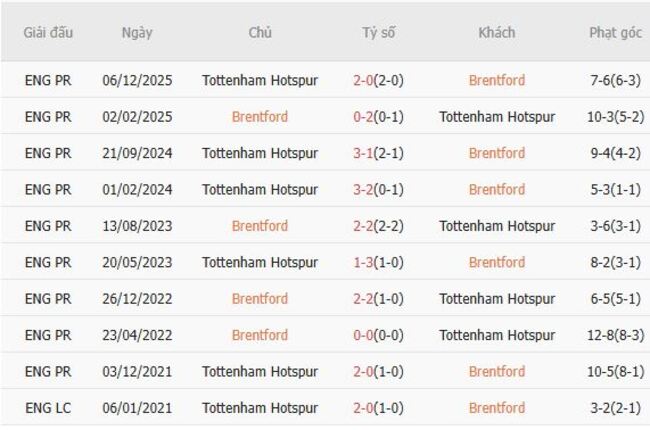Image resolution: width=650 pixels, height=430 pixels.
Task: Click the "Giải đấu" column header
Action: [48, 33]
